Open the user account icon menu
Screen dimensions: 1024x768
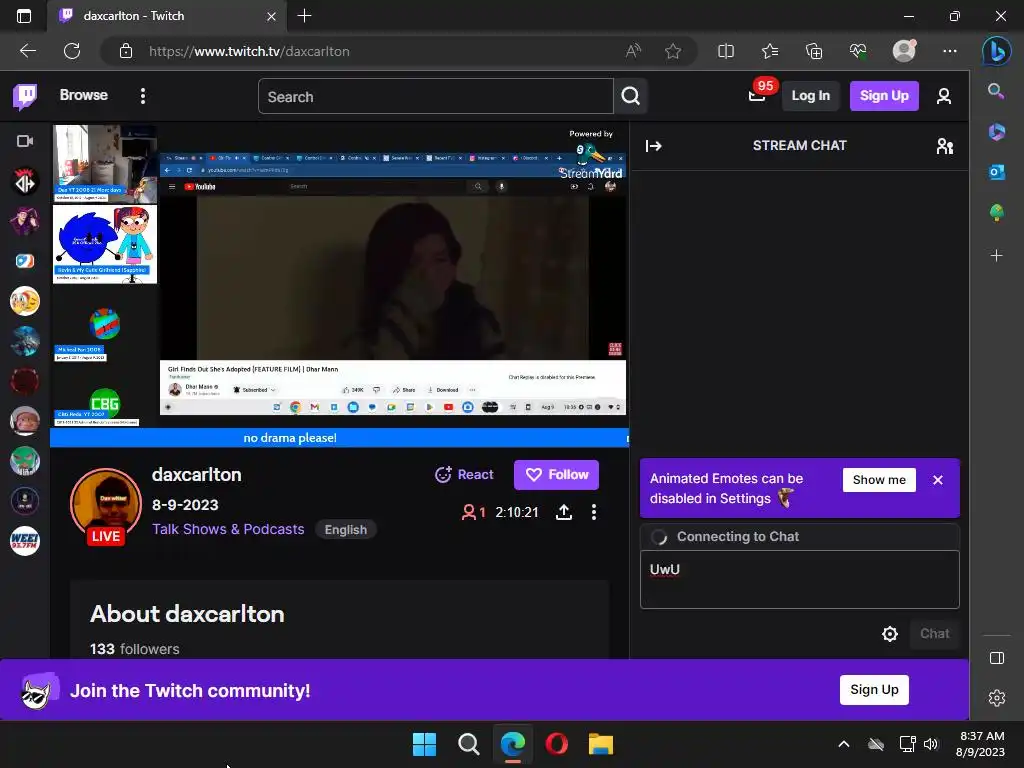click(943, 97)
